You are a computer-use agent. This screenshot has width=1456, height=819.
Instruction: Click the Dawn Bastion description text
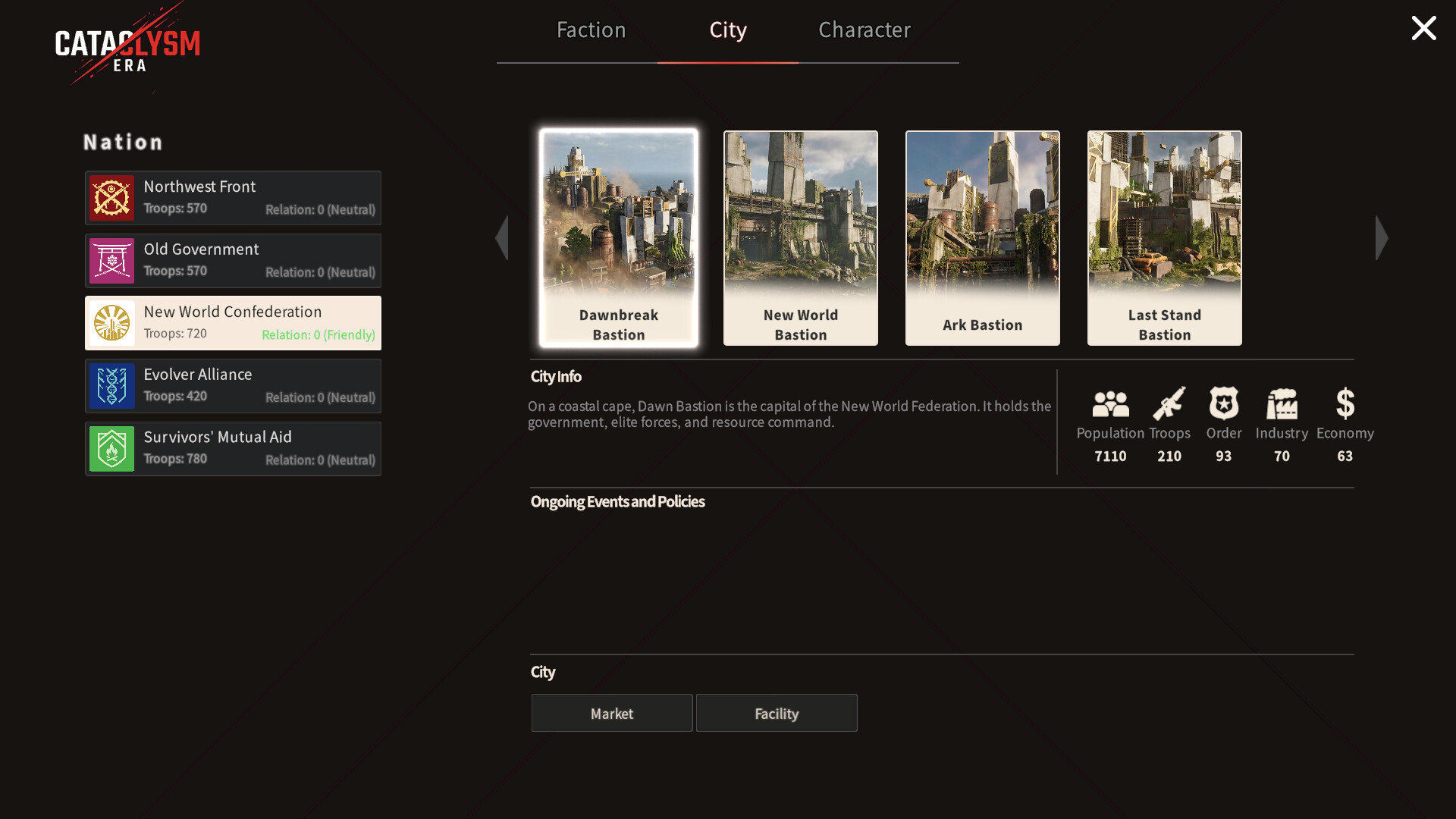789,414
